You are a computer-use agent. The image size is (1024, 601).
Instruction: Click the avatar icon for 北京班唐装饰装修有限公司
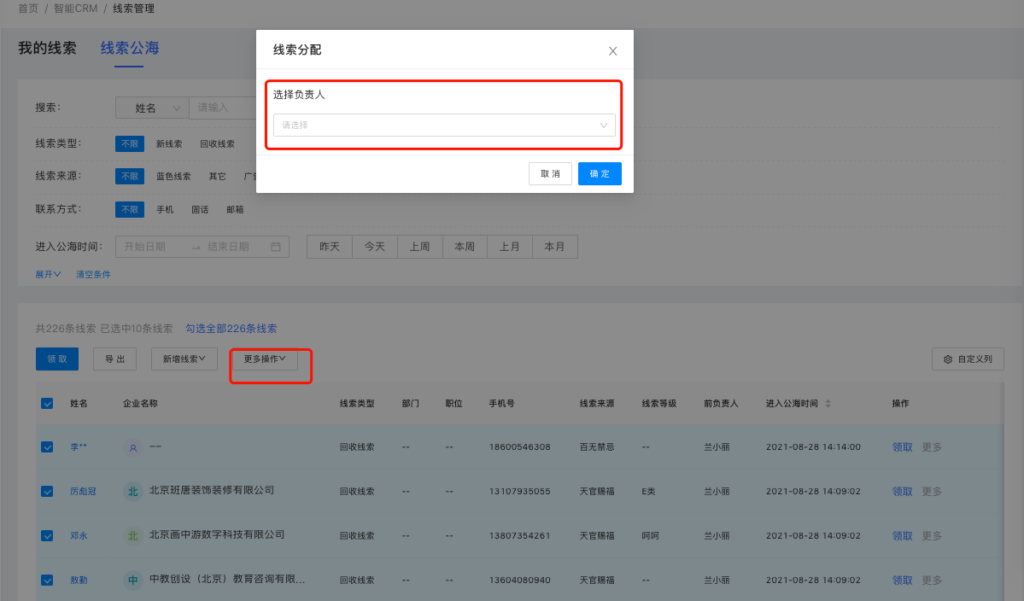pyautogui.click(x=132, y=491)
